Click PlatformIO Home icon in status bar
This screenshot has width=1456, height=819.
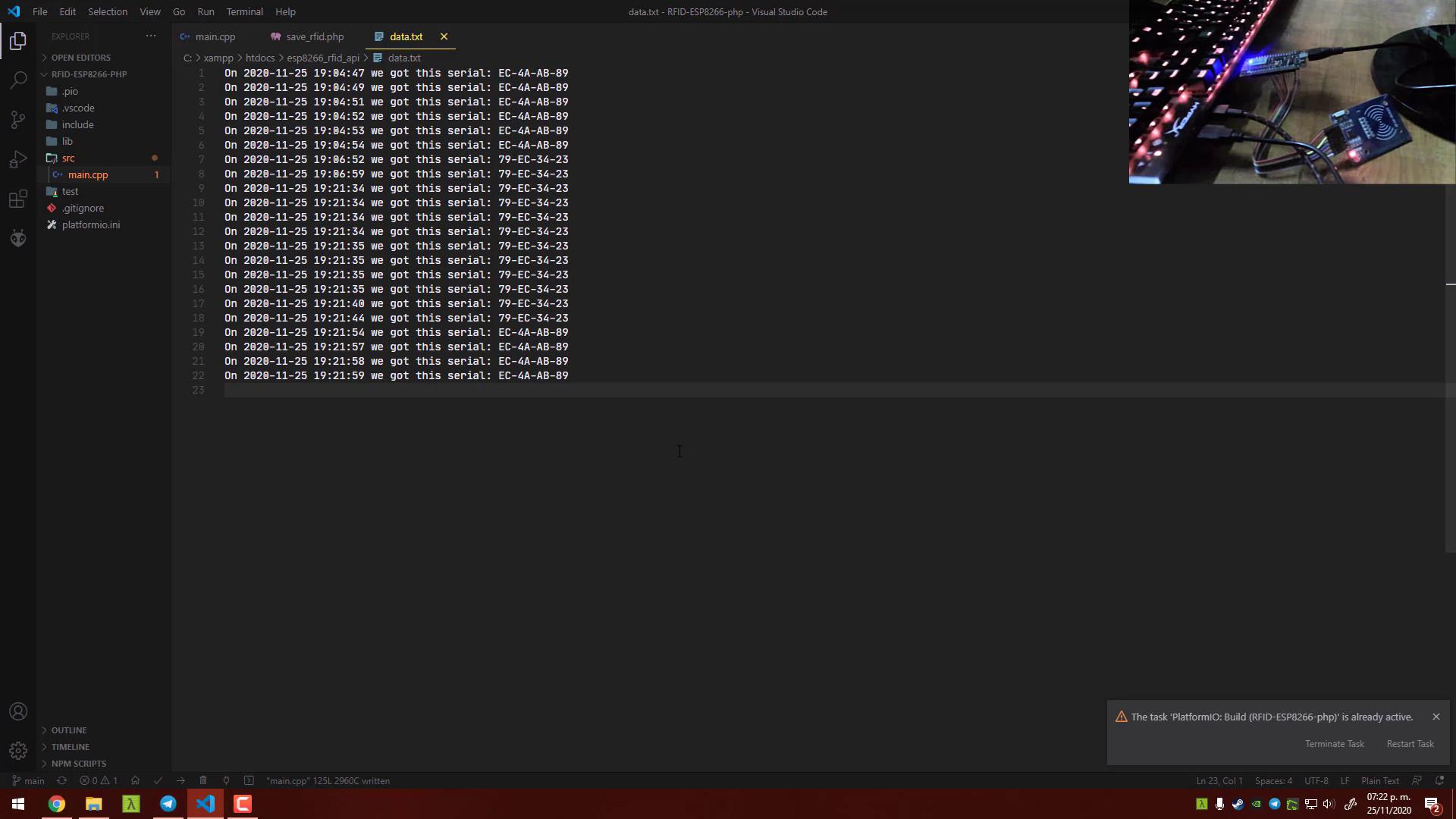(x=135, y=780)
